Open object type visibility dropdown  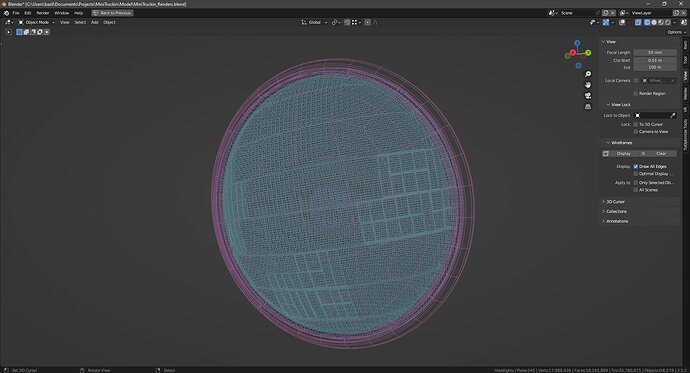(595, 22)
